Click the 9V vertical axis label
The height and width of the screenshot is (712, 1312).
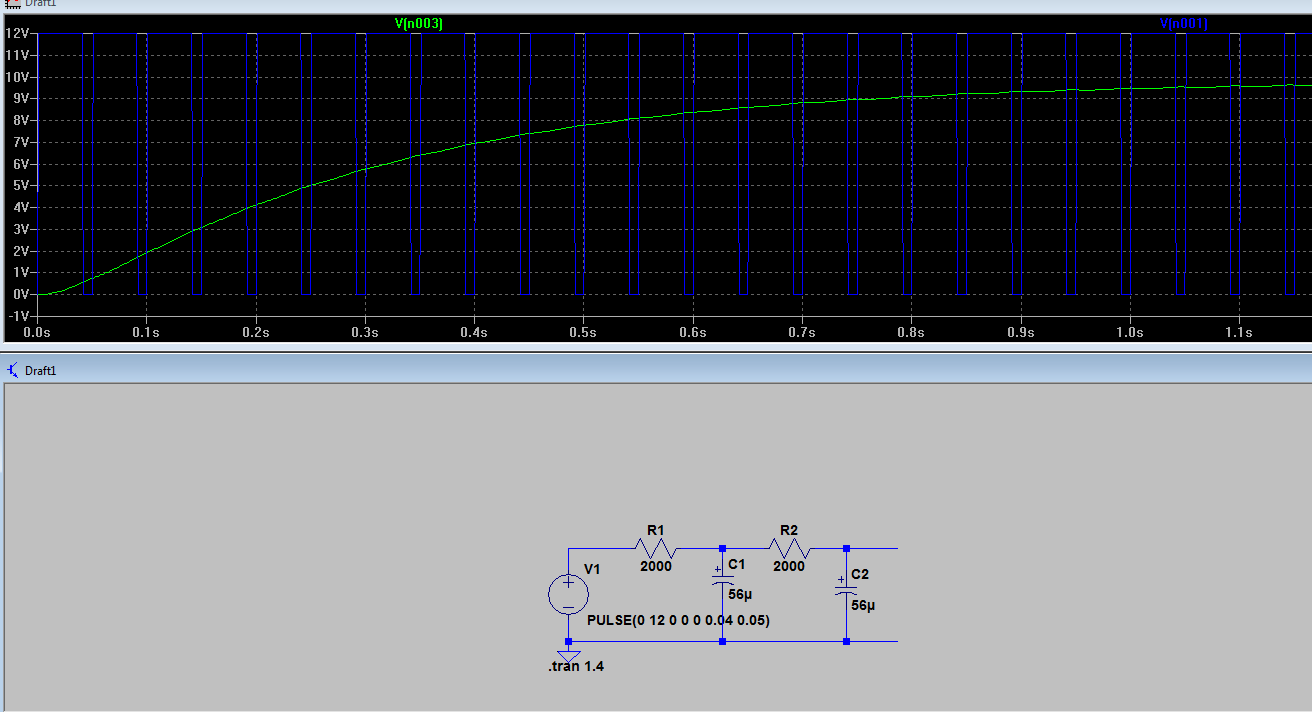click(19, 98)
